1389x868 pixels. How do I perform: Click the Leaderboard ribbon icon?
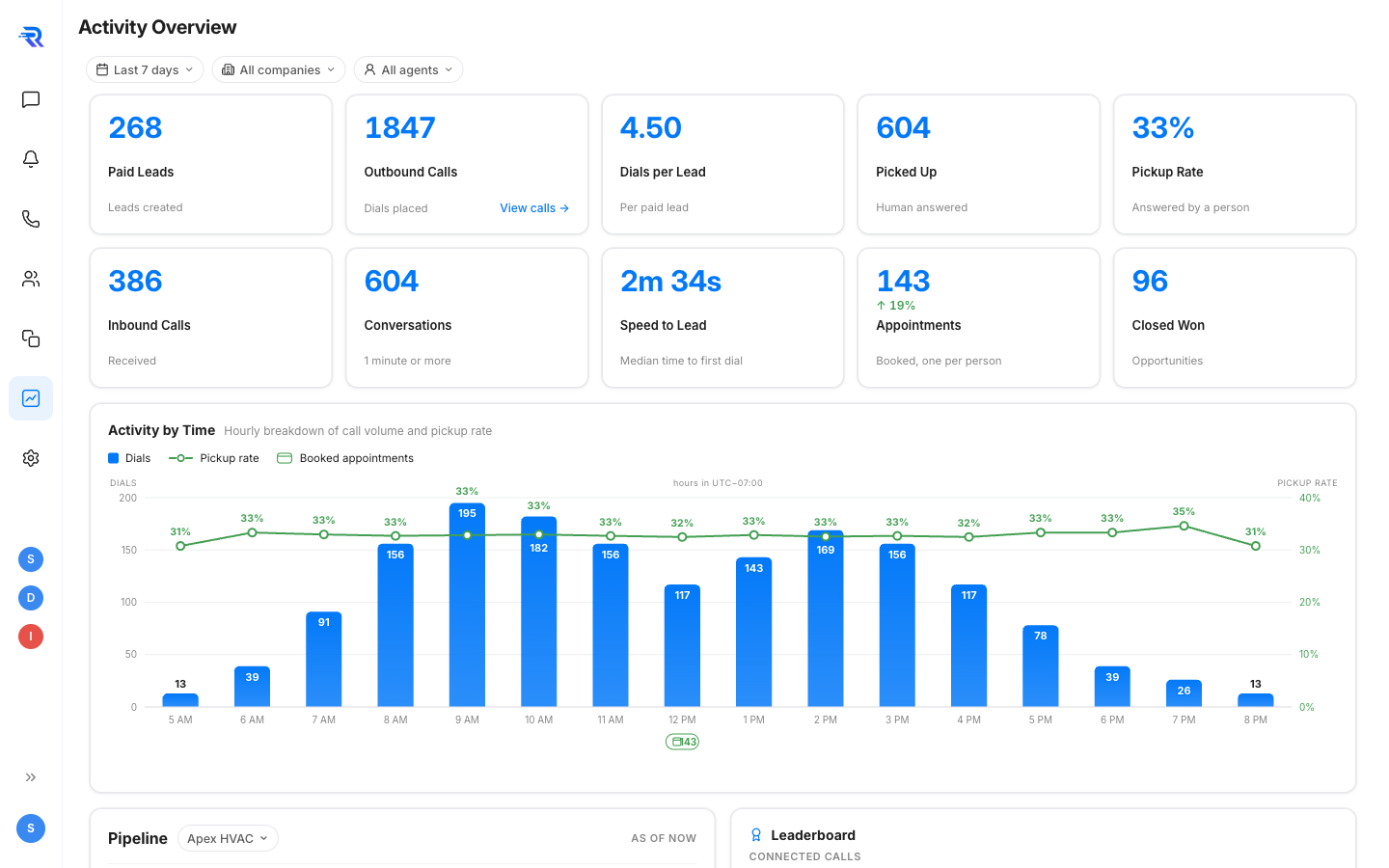pyautogui.click(x=756, y=835)
